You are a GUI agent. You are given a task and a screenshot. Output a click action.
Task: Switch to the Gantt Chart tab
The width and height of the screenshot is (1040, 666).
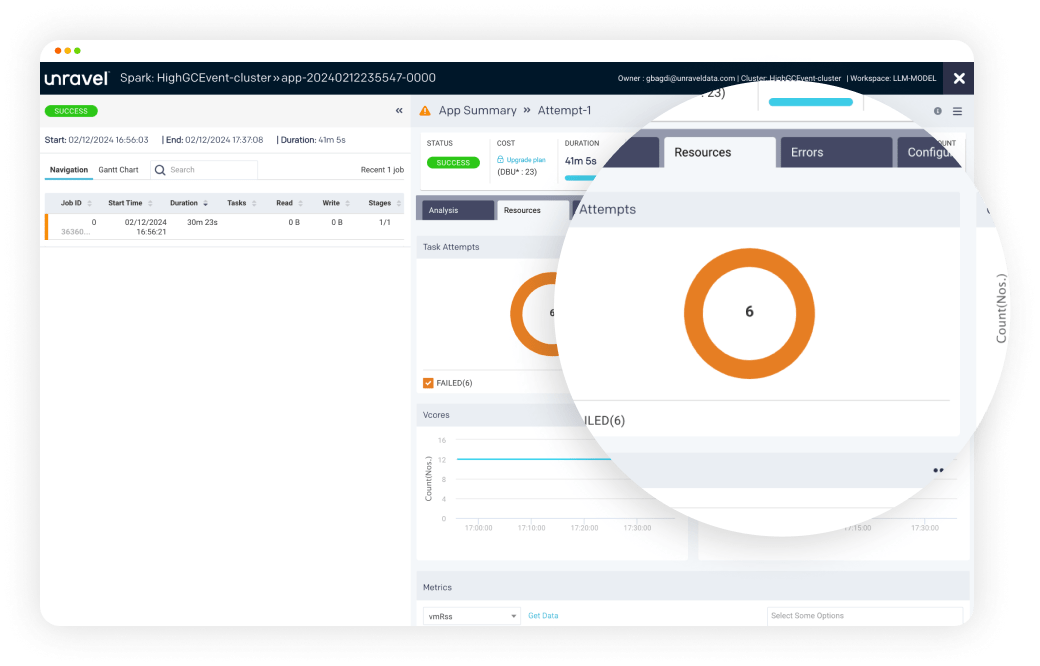coord(119,170)
